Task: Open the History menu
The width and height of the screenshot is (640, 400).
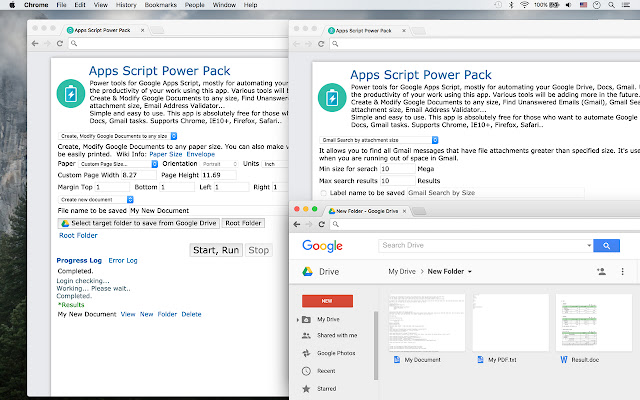Action: (126, 5)
